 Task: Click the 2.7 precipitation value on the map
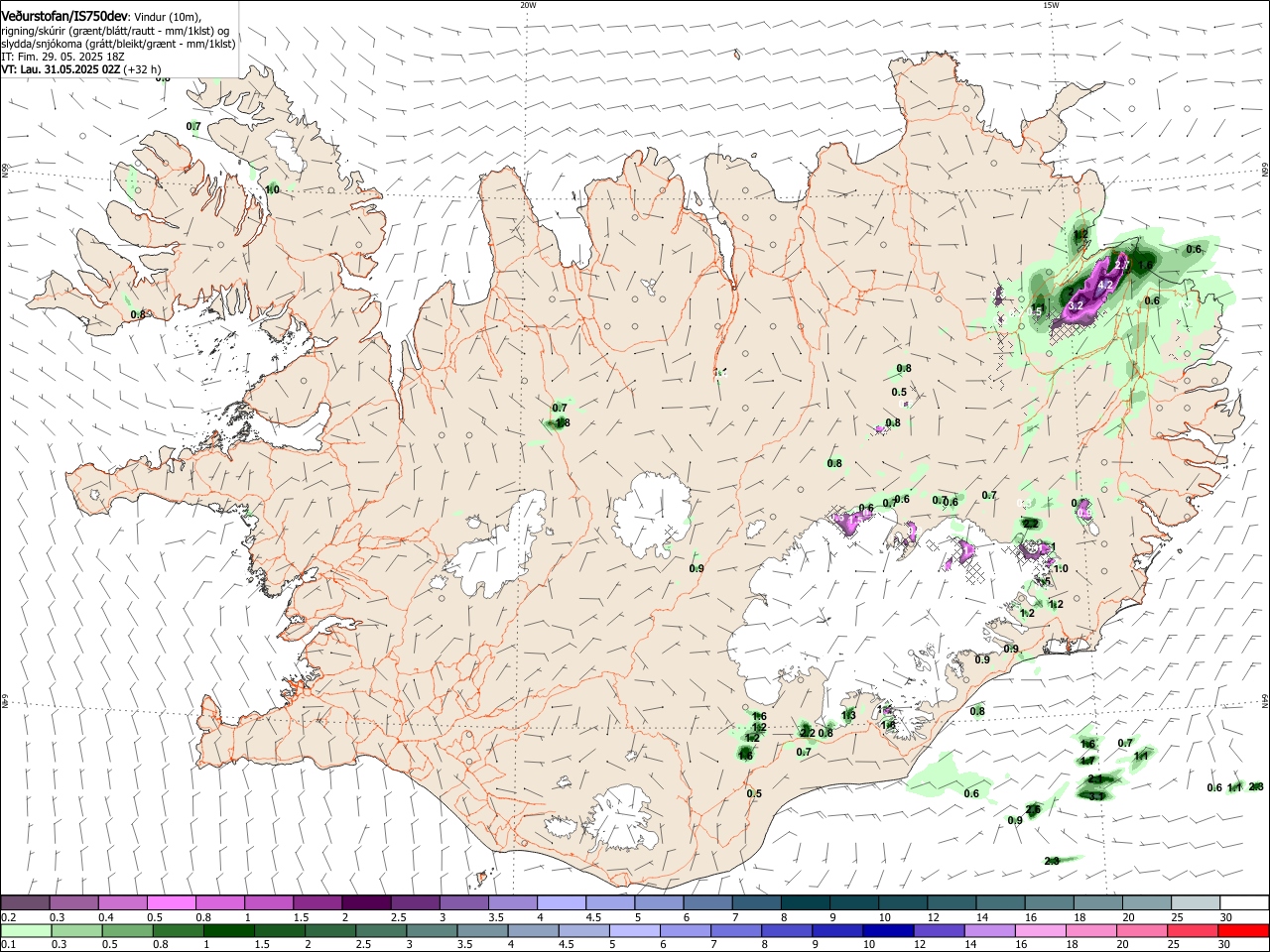[1122, 266]
